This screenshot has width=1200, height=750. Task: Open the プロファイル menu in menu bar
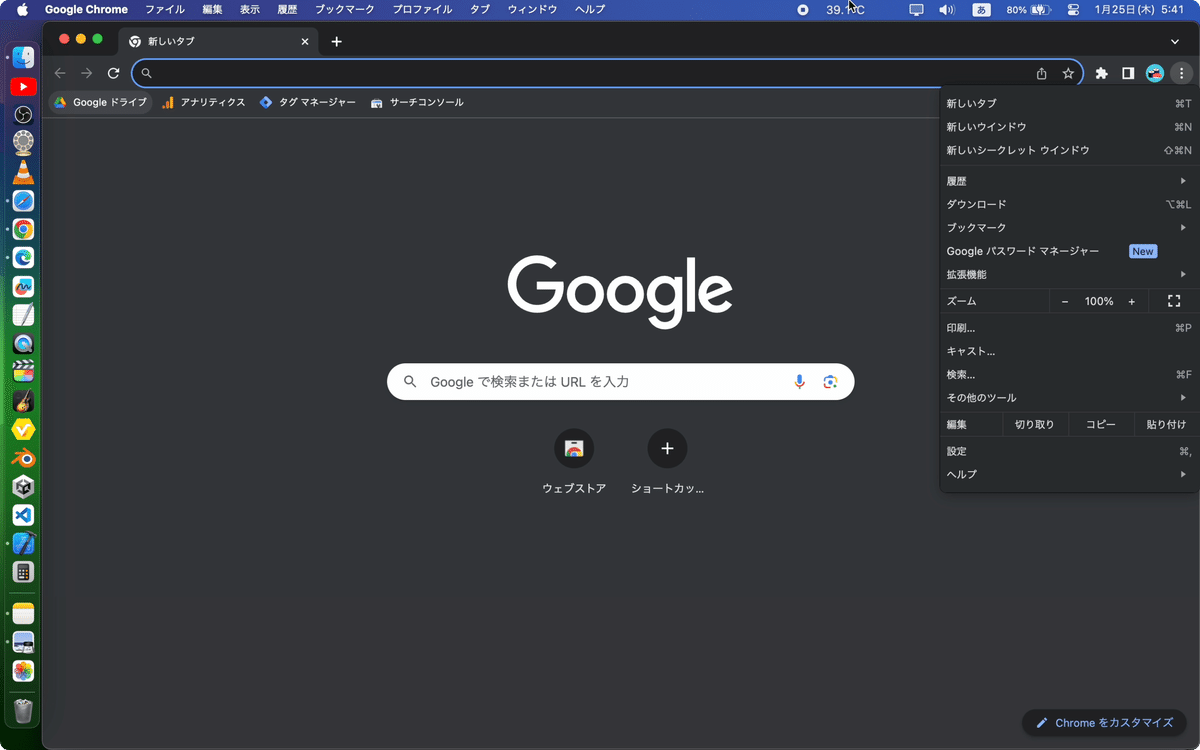click(x=422, y=9)
